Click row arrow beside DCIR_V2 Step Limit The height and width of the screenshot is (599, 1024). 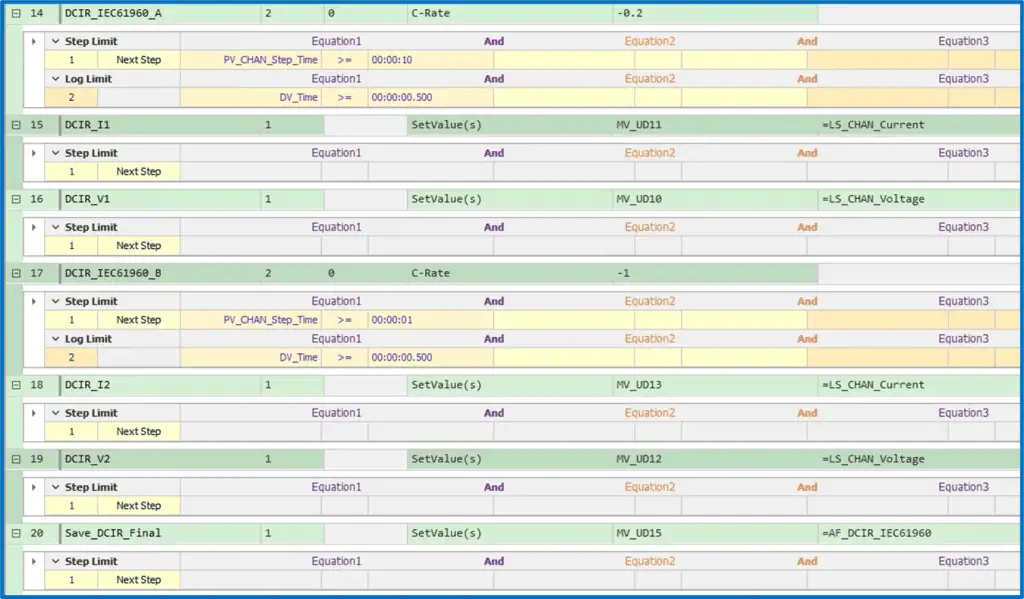click(34, 487)
